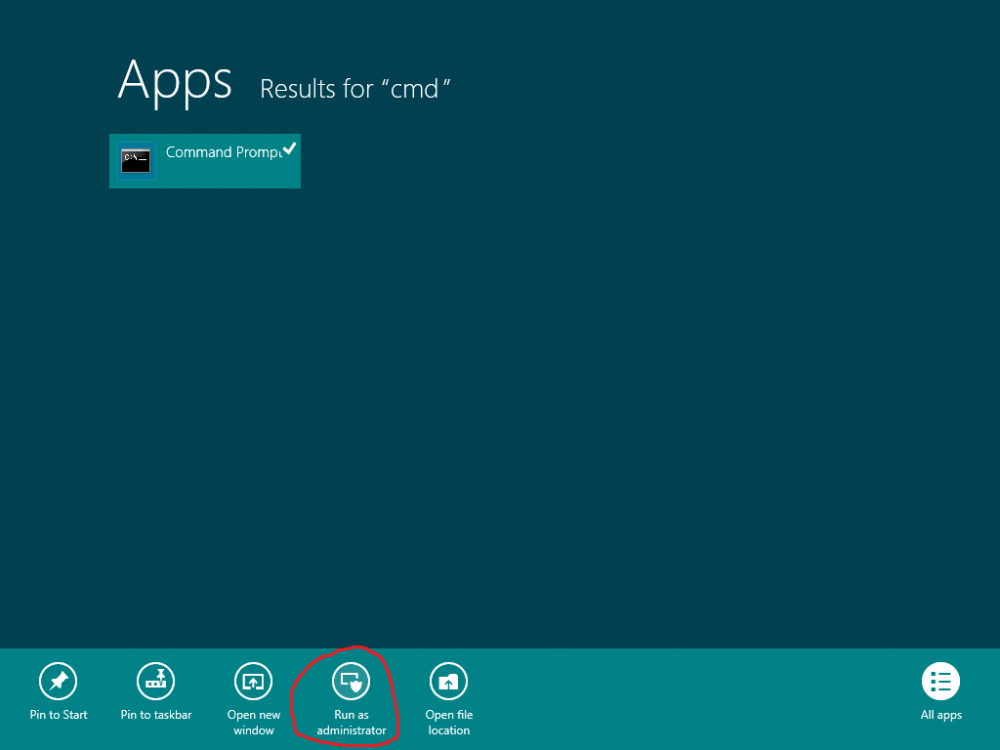The image size is (1000, 750).
Task: Select the Command Prompt result tile
Action: (x=205, y=161)
